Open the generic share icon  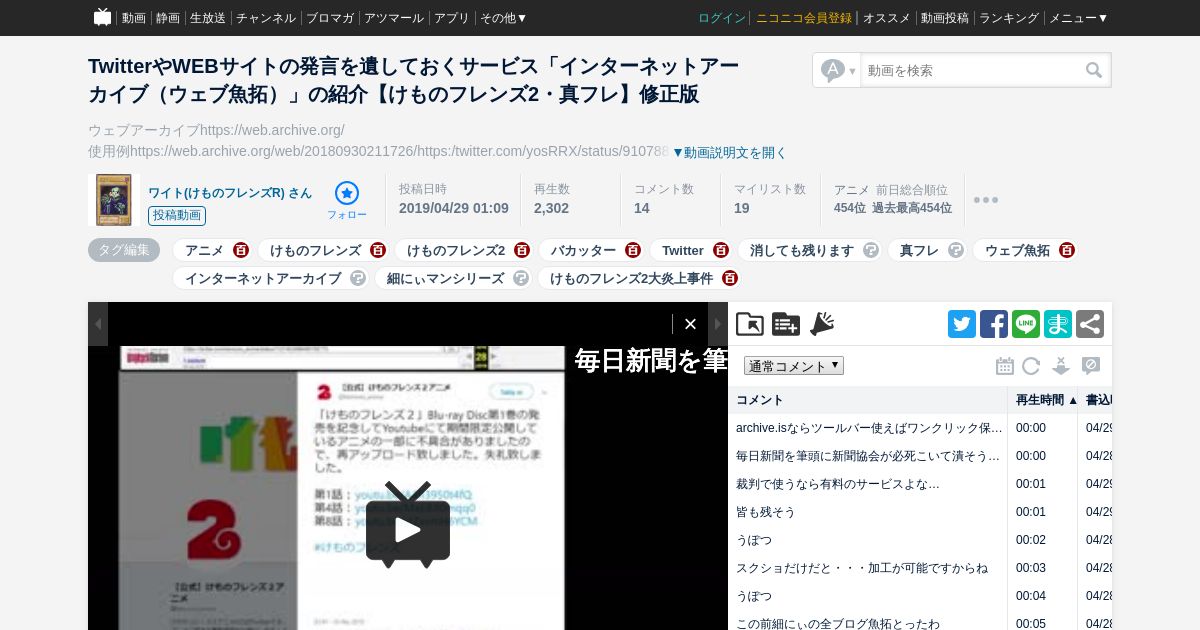[x=1090, y=324]
